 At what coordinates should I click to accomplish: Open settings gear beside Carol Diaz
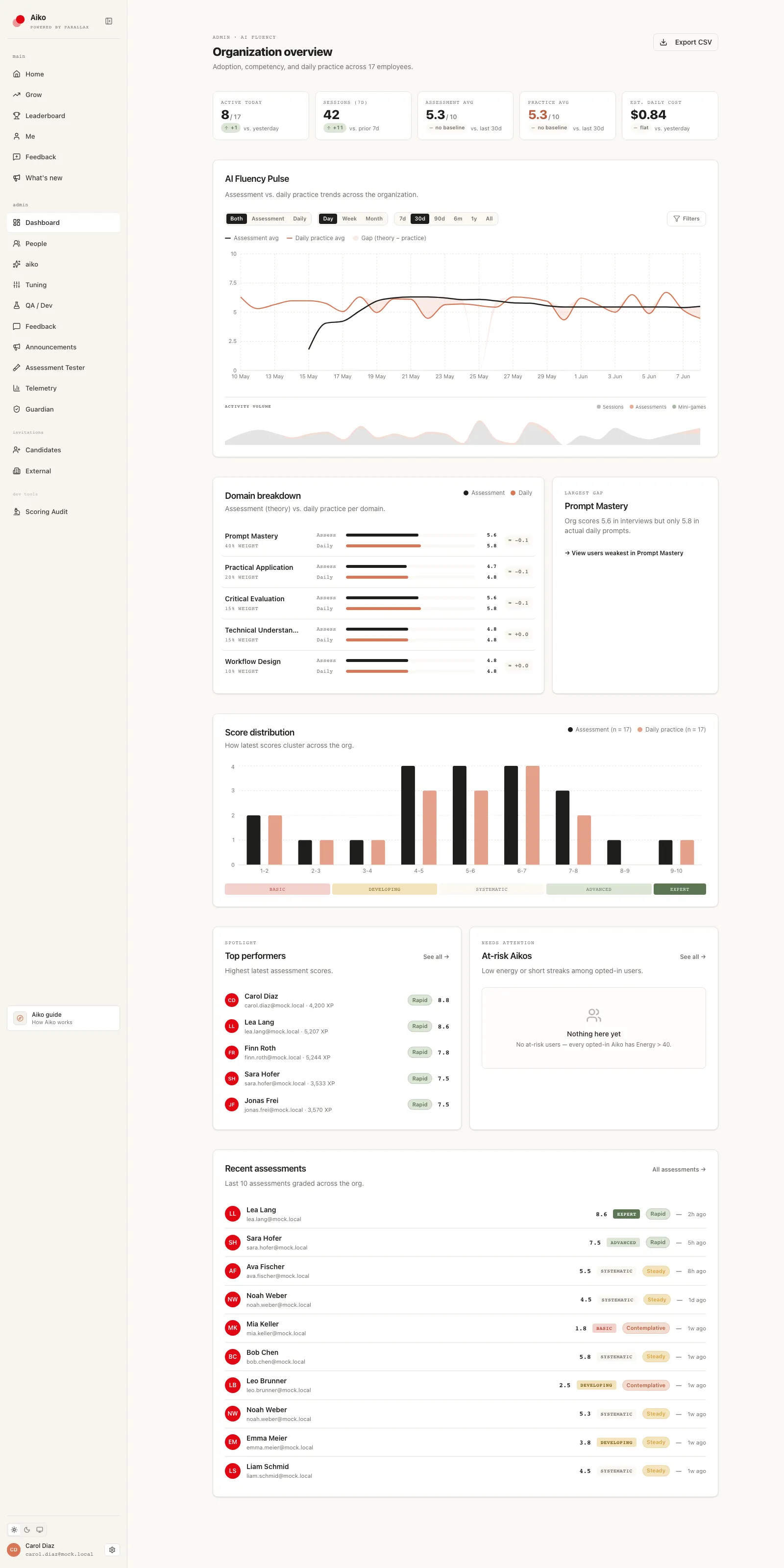112,1550
